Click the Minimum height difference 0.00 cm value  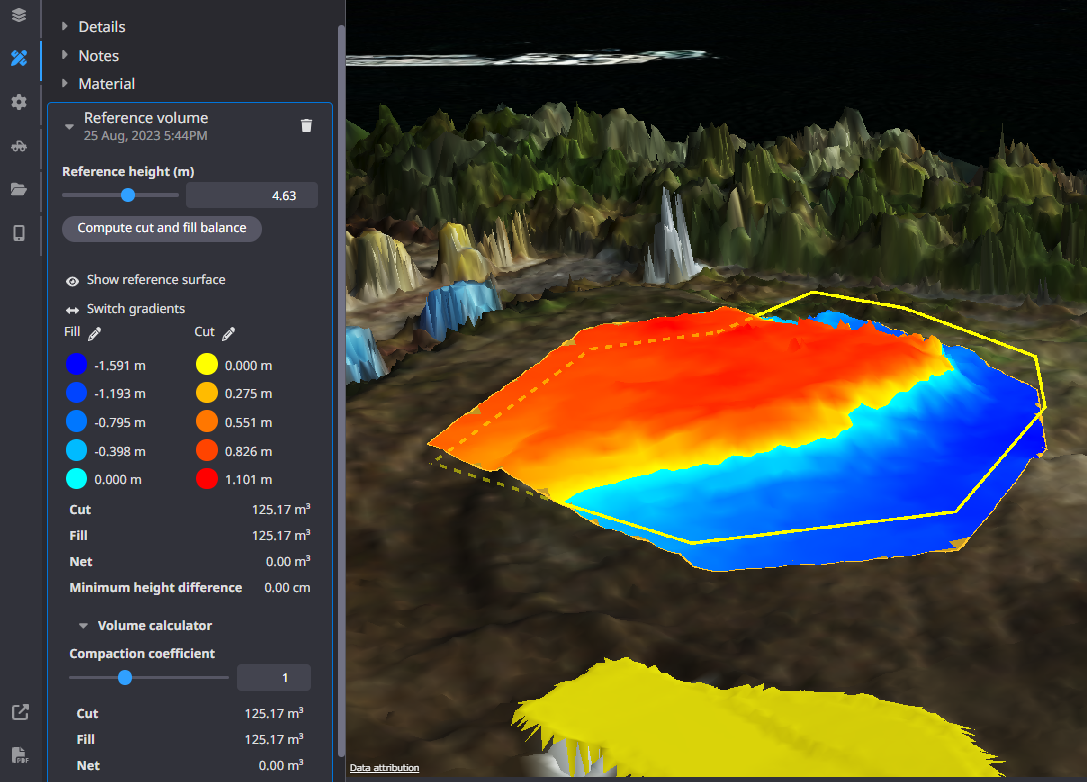[x=287, y=588]
